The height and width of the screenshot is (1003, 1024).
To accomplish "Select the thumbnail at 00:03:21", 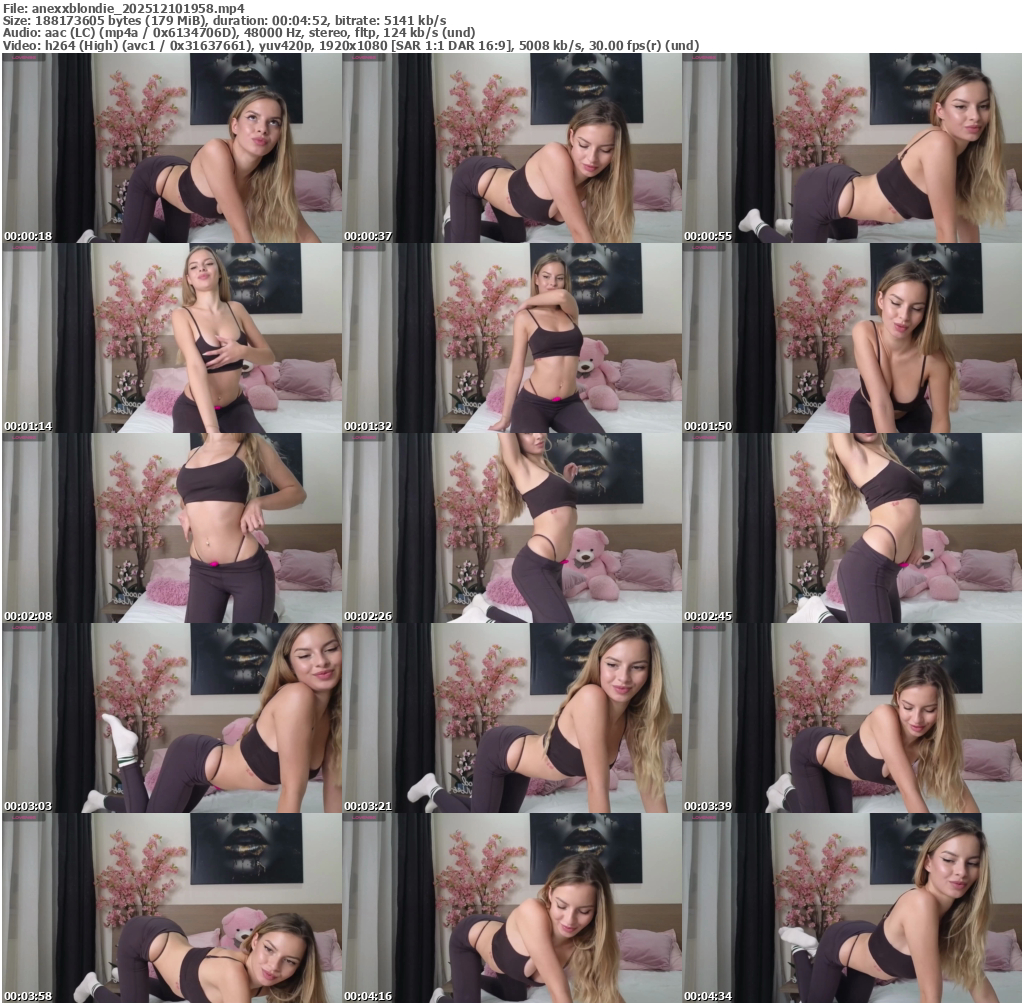I will (512, 718).
